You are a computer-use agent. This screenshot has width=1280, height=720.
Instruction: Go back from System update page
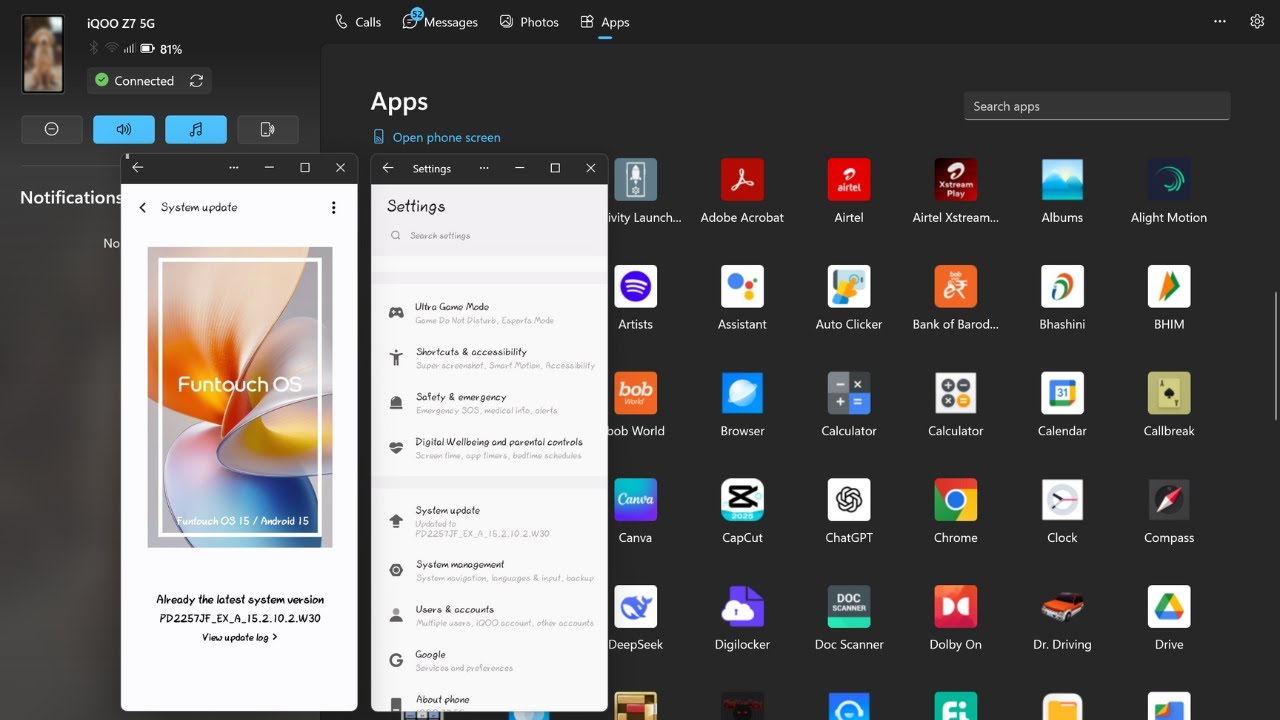click(143, 208)
